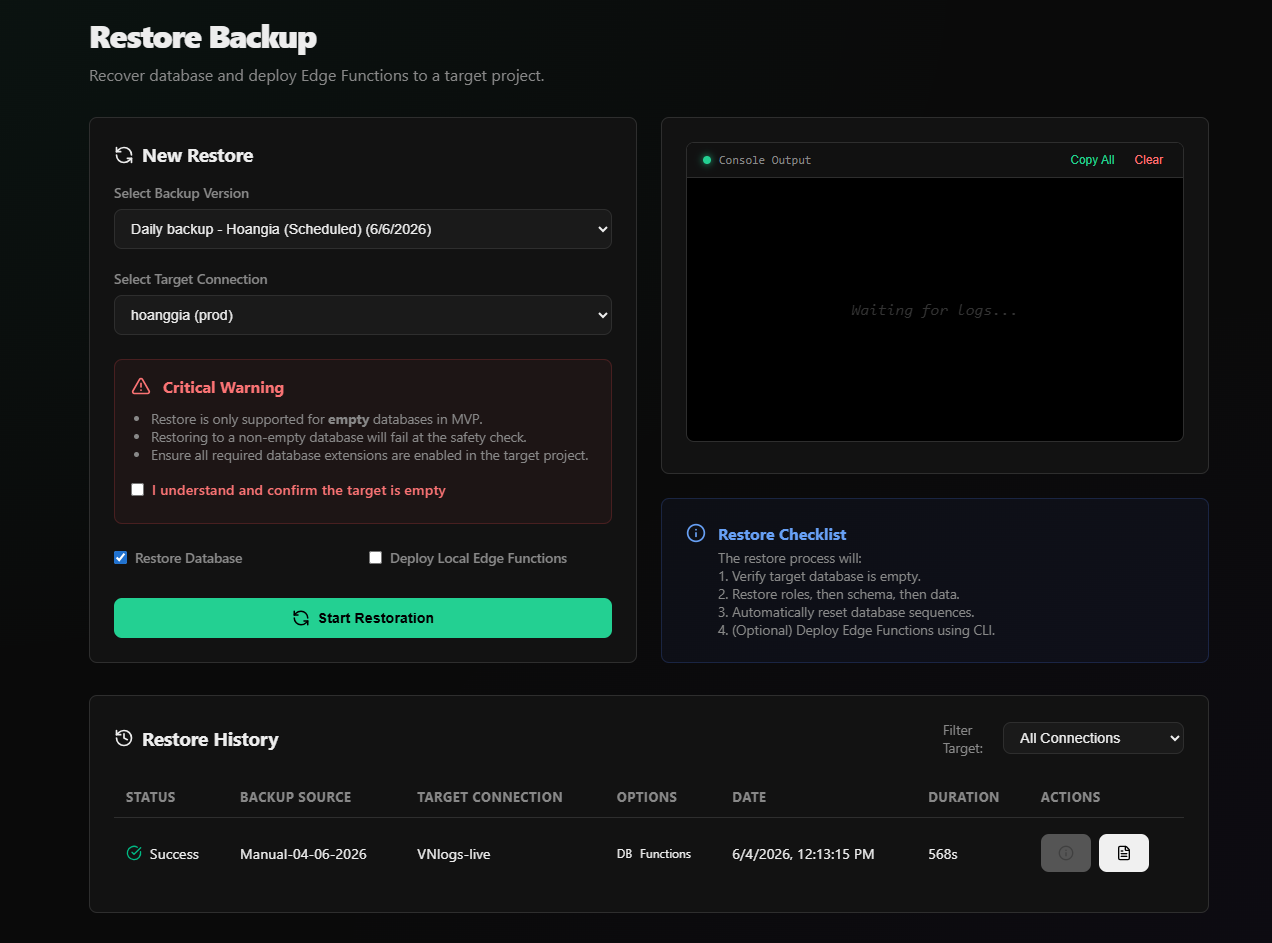Image resolution: width=1272 pixels, height=943 pixels.
Task: Click the 'Verify target database is empty' step
Action: 820,576
